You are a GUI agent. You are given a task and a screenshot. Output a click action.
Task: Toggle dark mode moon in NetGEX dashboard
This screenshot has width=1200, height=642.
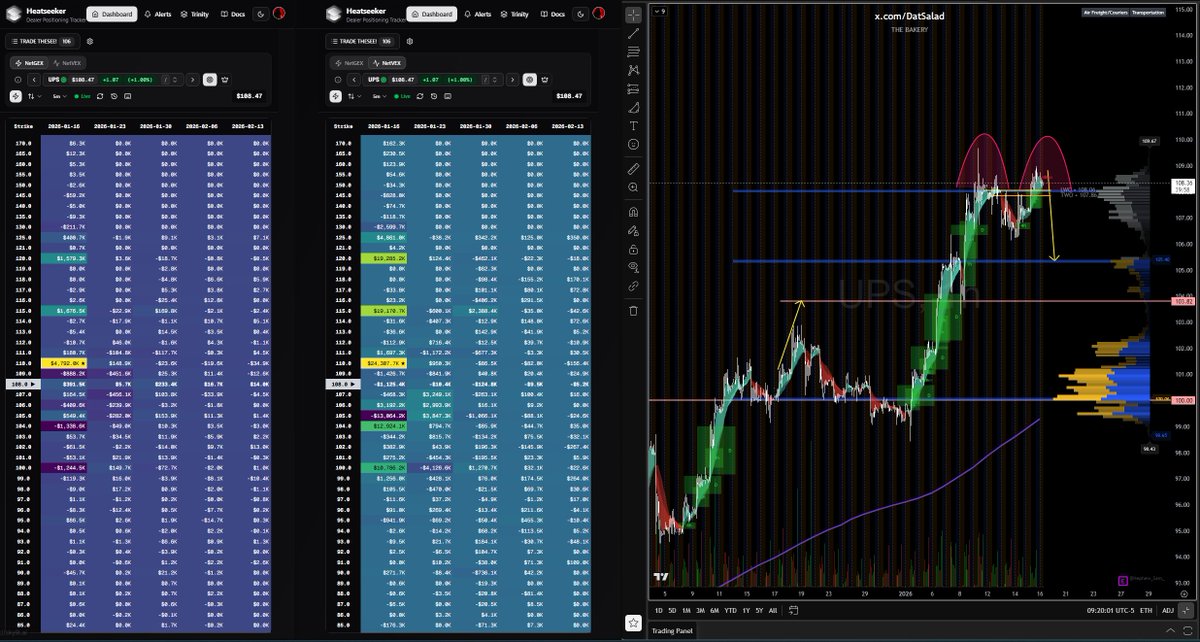click(x=261, y=14)
